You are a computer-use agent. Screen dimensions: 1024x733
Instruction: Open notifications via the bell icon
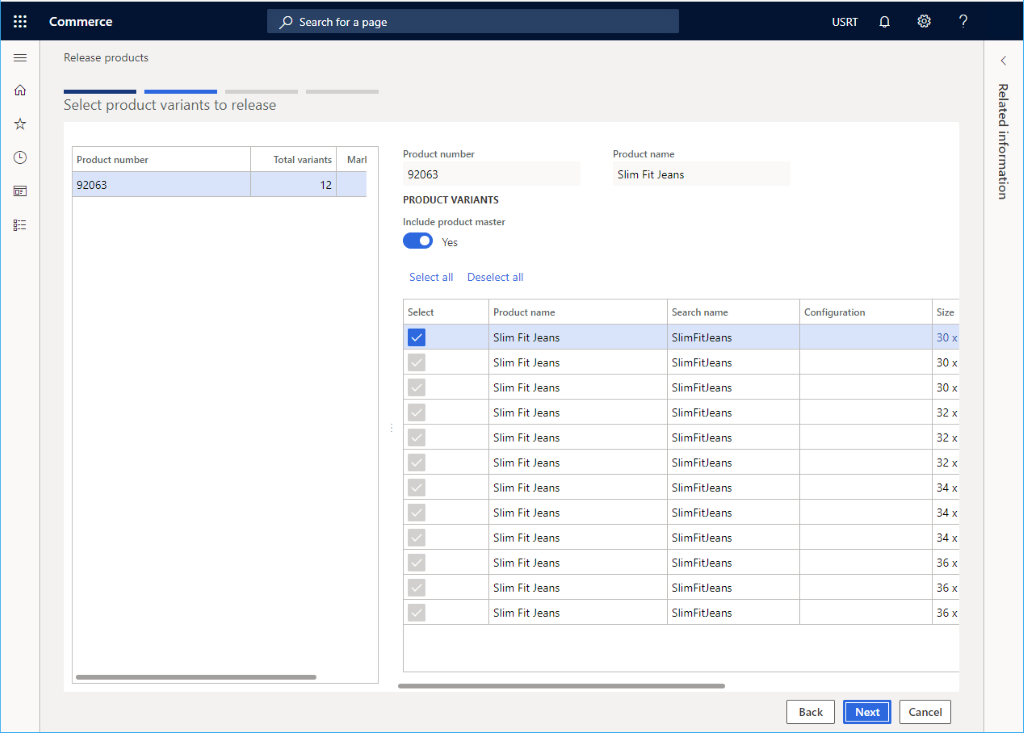[884, 21]
